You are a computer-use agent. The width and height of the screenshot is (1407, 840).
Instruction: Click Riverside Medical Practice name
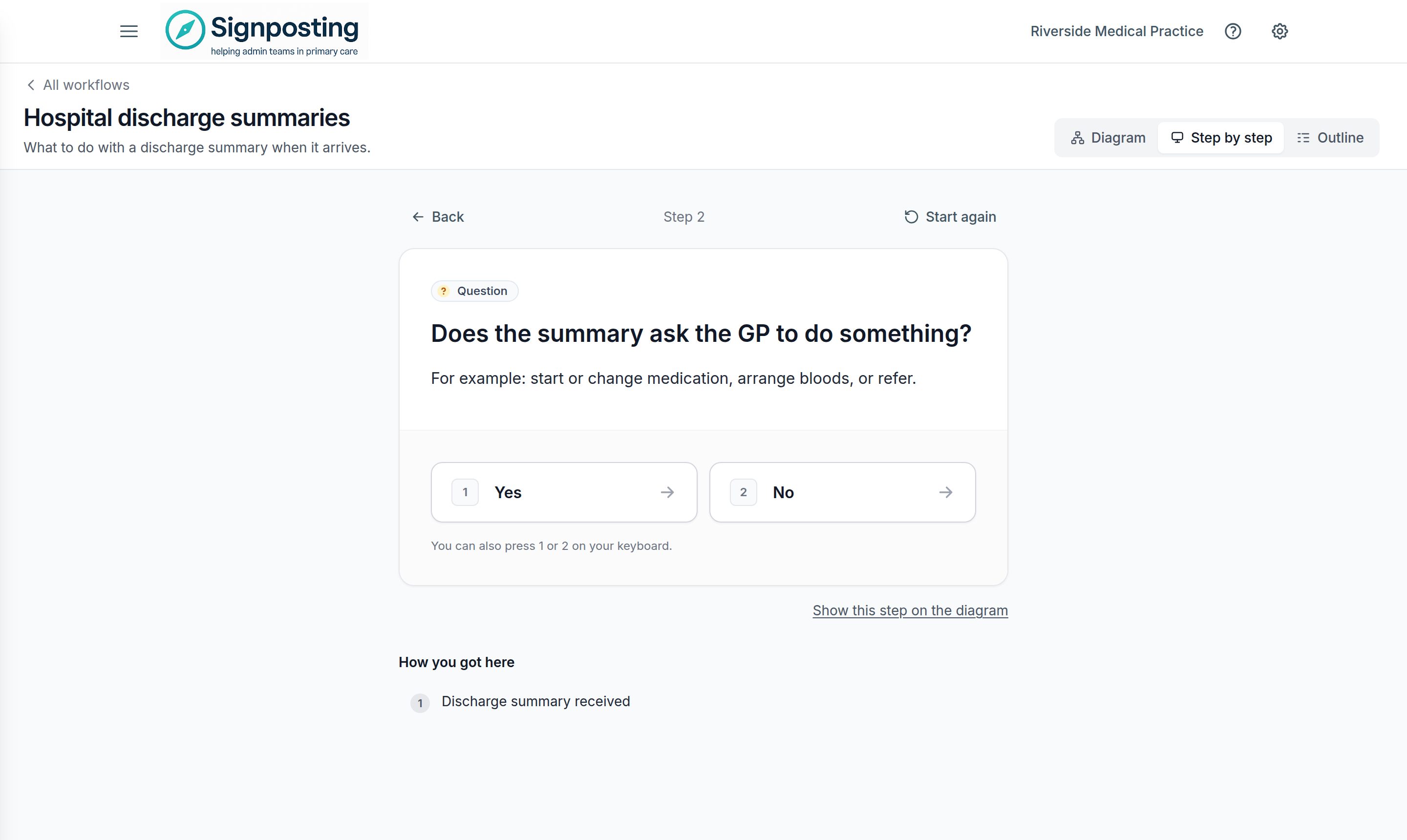pos(1116,31)
